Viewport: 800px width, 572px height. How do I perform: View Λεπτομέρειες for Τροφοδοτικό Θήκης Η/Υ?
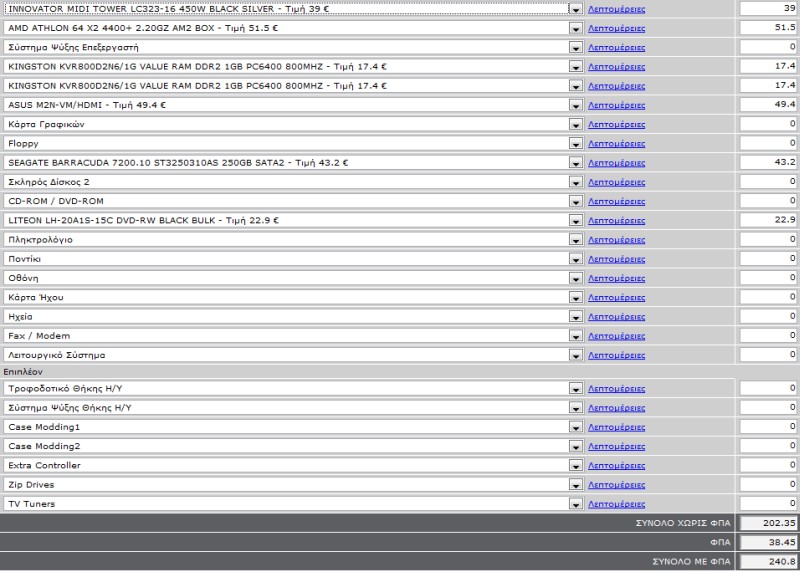point(616,389)
